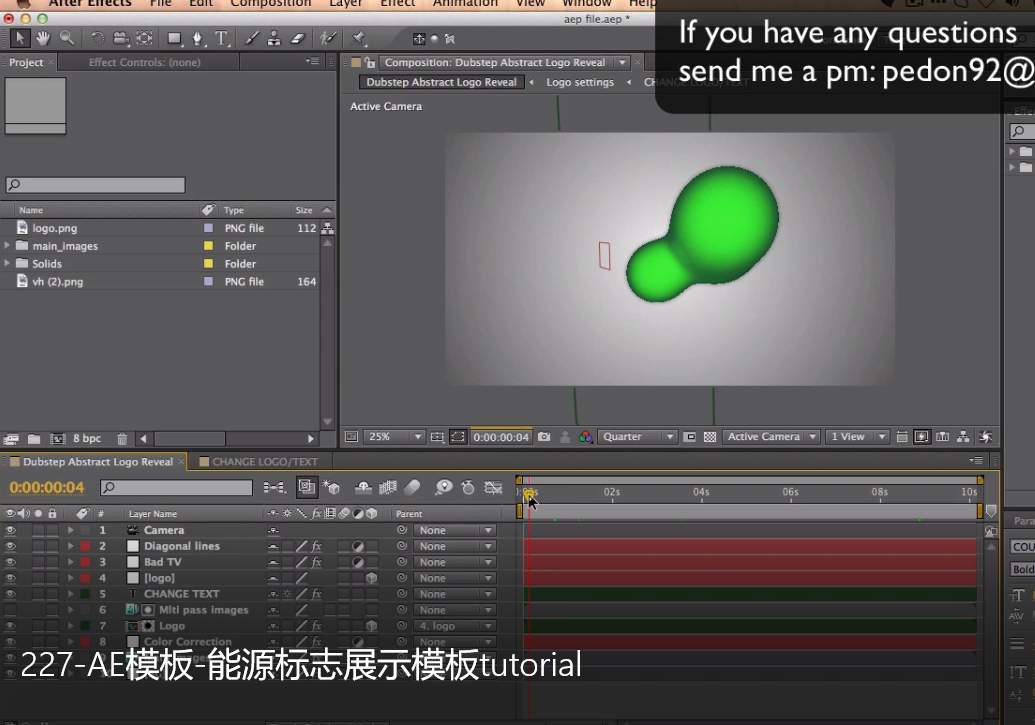Hide the Camera layer
1035x725 pixels.
(x=10, y=530)
